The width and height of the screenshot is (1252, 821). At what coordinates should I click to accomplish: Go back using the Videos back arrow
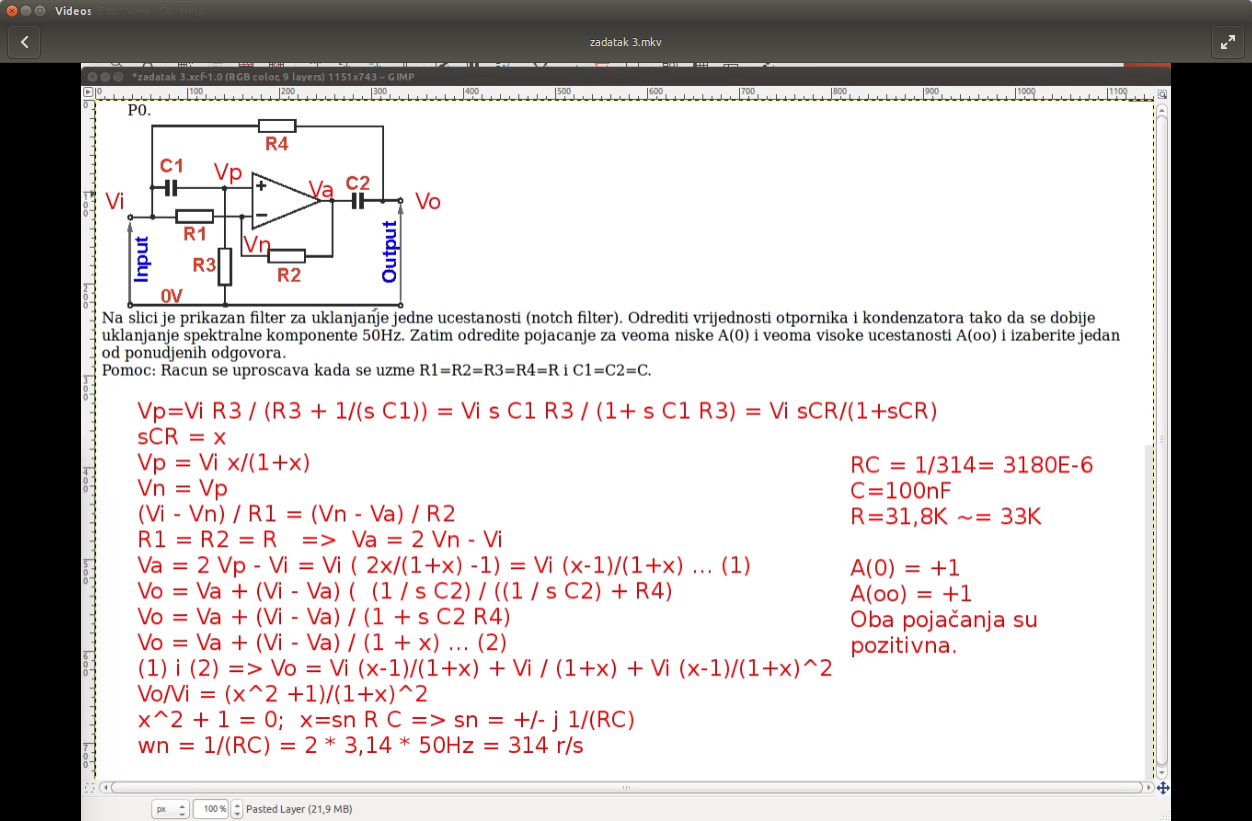pyautogui.click(x=24, y=42)
